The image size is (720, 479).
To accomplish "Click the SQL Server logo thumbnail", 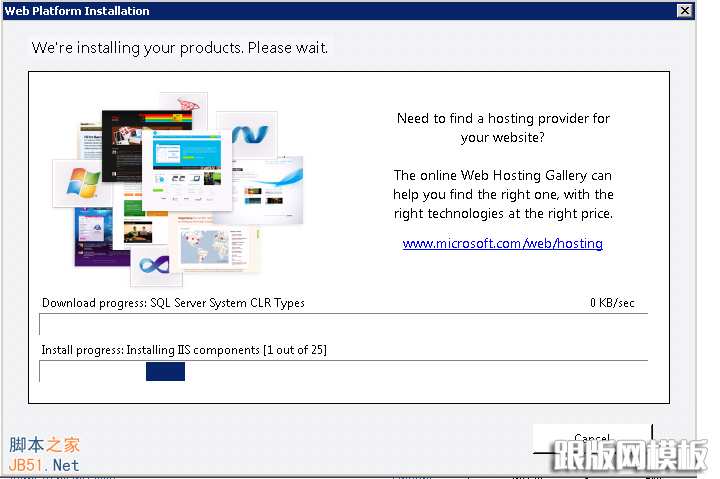I will (187, 104).
